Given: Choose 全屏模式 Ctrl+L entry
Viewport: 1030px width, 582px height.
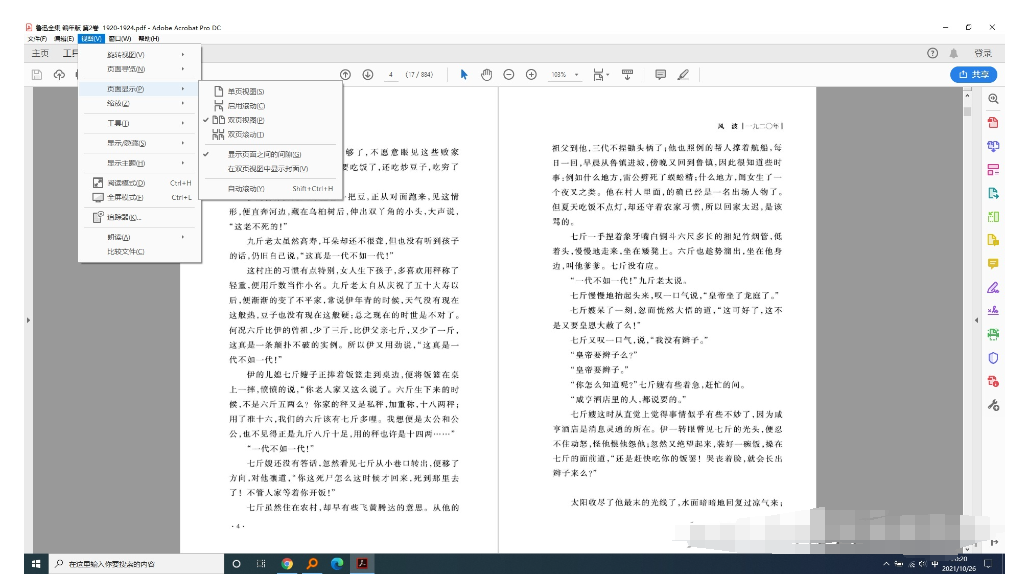Looking at the screenshot, I should point(139,197).
